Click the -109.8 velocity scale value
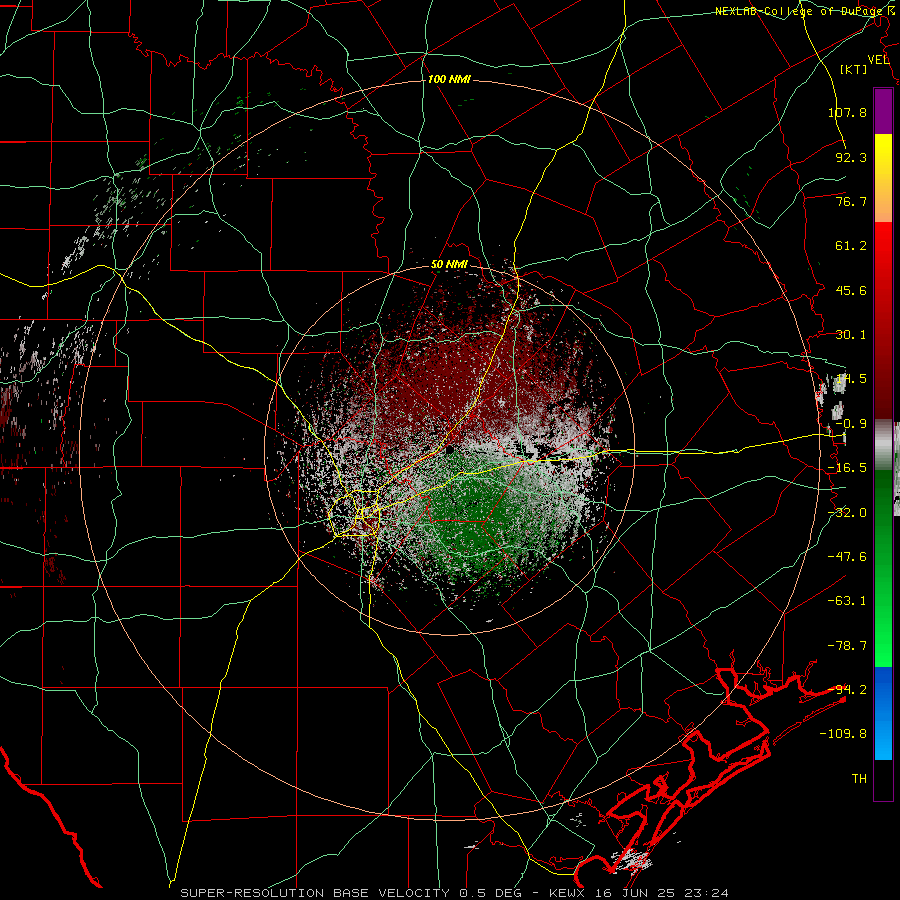Screen dimensions: 900x900 (843, 734)
